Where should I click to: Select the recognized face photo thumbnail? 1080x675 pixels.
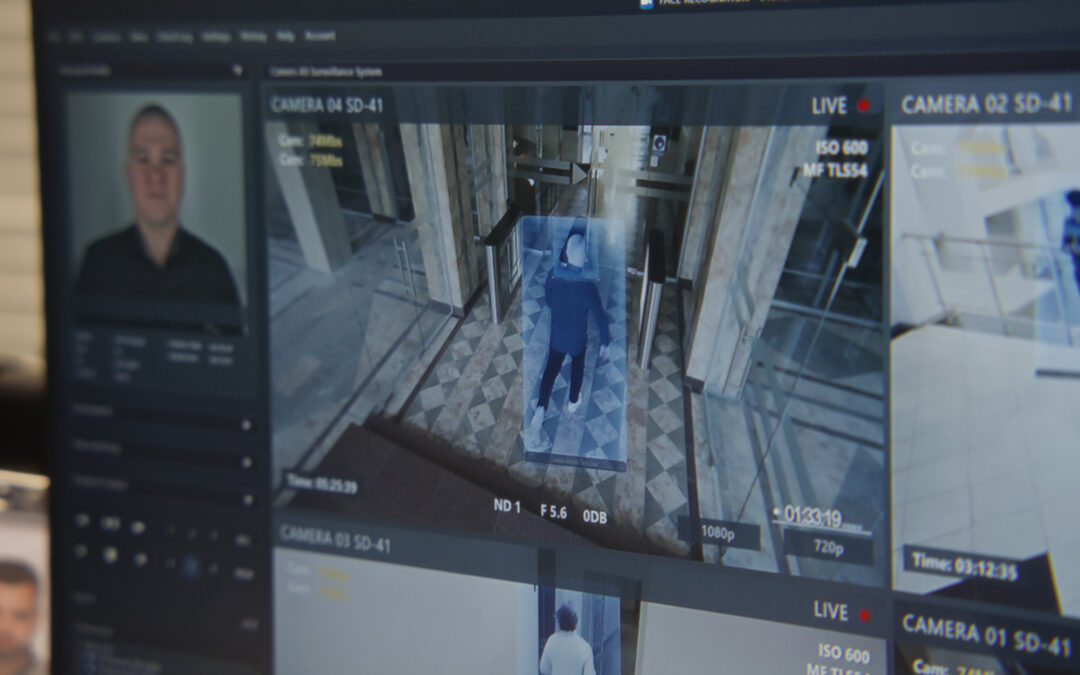click(x=155, y=200)
